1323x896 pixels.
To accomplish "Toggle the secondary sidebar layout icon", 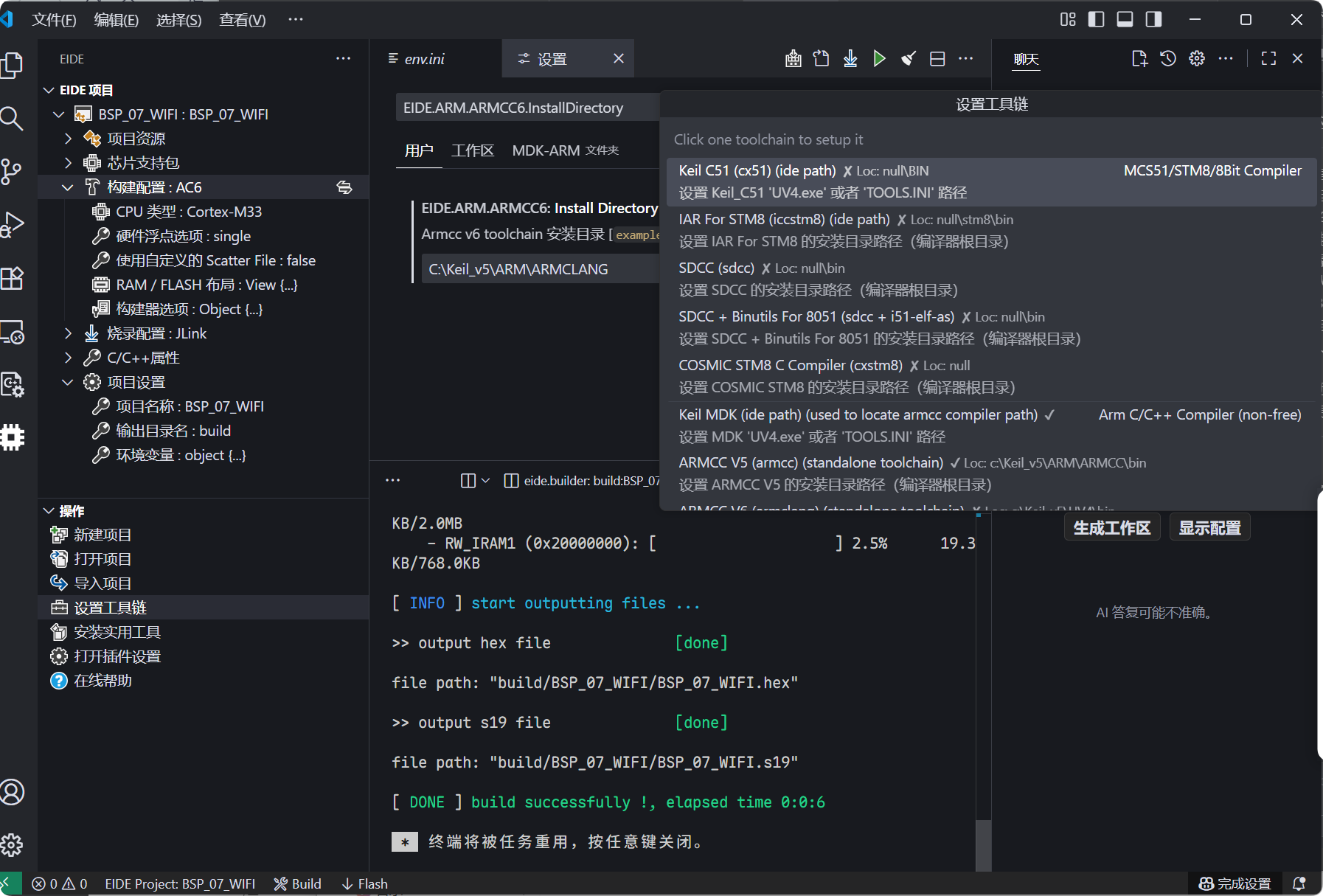I will pos(1153,19).
